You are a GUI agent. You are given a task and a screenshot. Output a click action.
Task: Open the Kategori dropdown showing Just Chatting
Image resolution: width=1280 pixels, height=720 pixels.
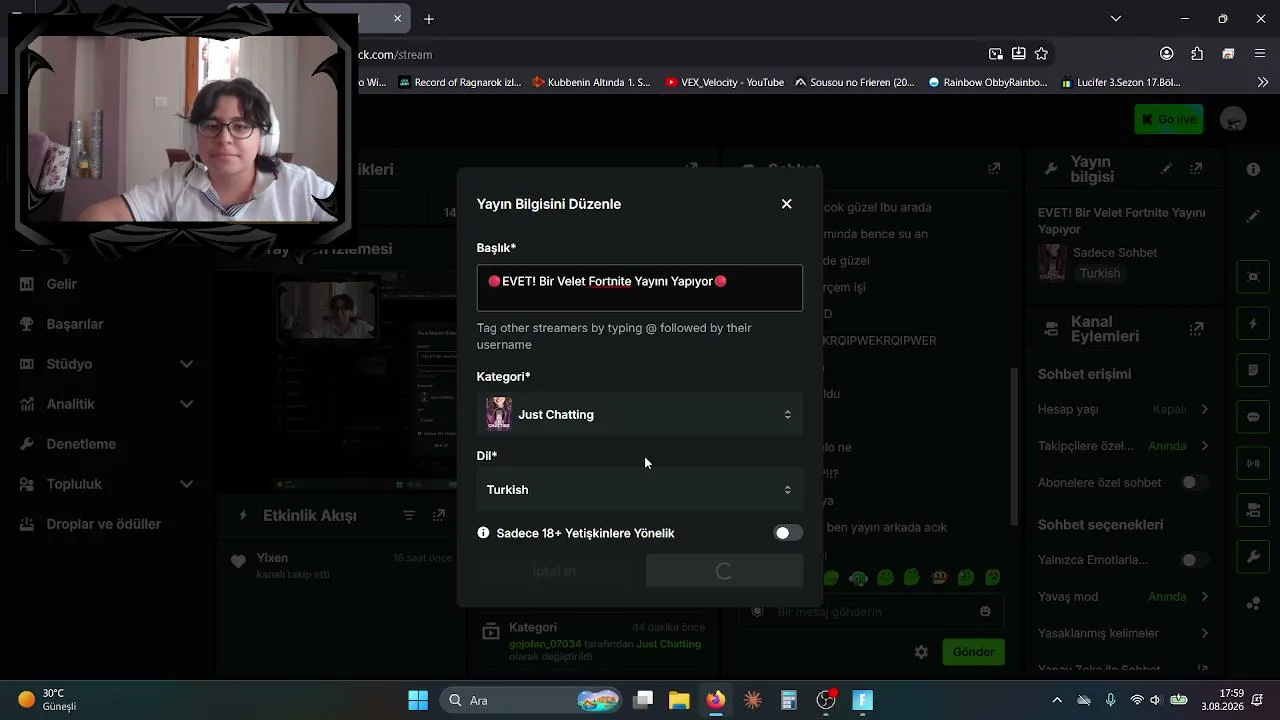[640, 414]
